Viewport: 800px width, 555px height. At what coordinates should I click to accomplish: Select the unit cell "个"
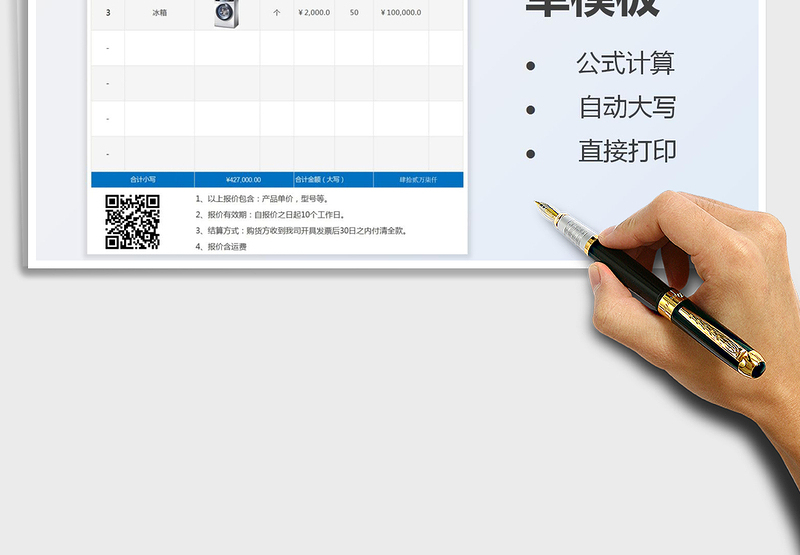coord(277,13)
